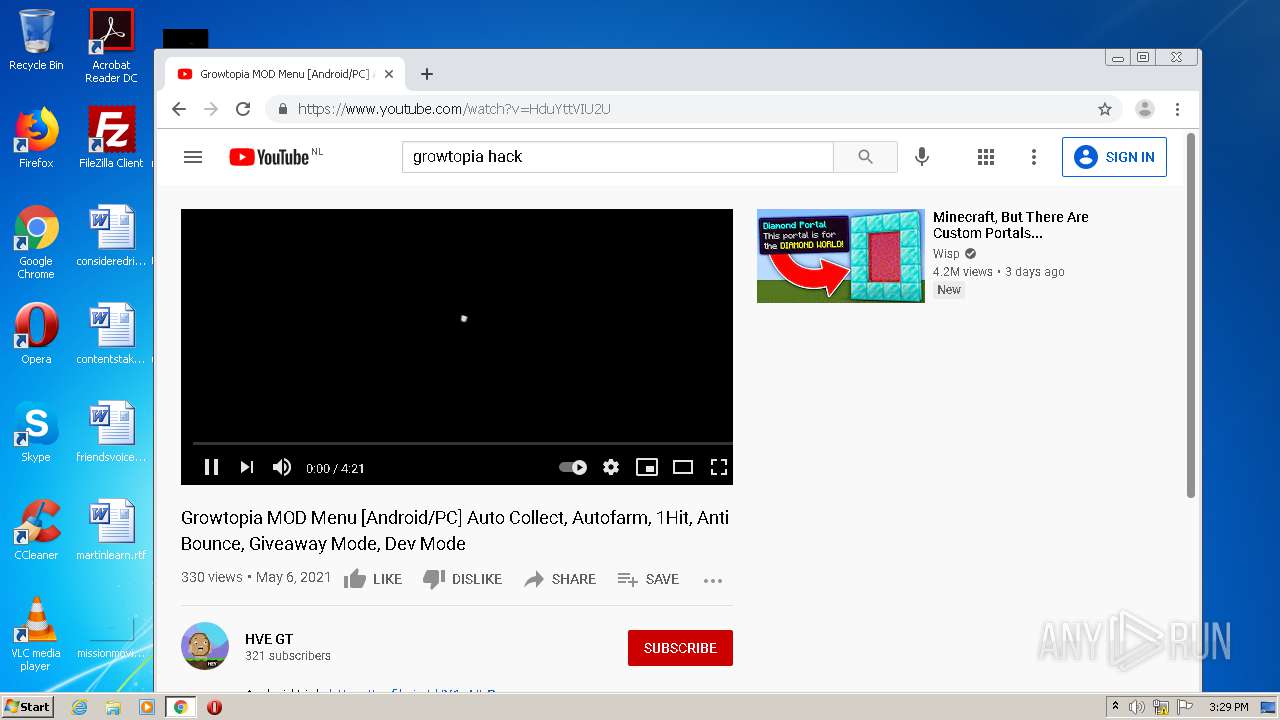Open Chrome profile icon
The height and width of the screenshot is (720, 1280).
pyautogui.click(x=1145, y=109)
